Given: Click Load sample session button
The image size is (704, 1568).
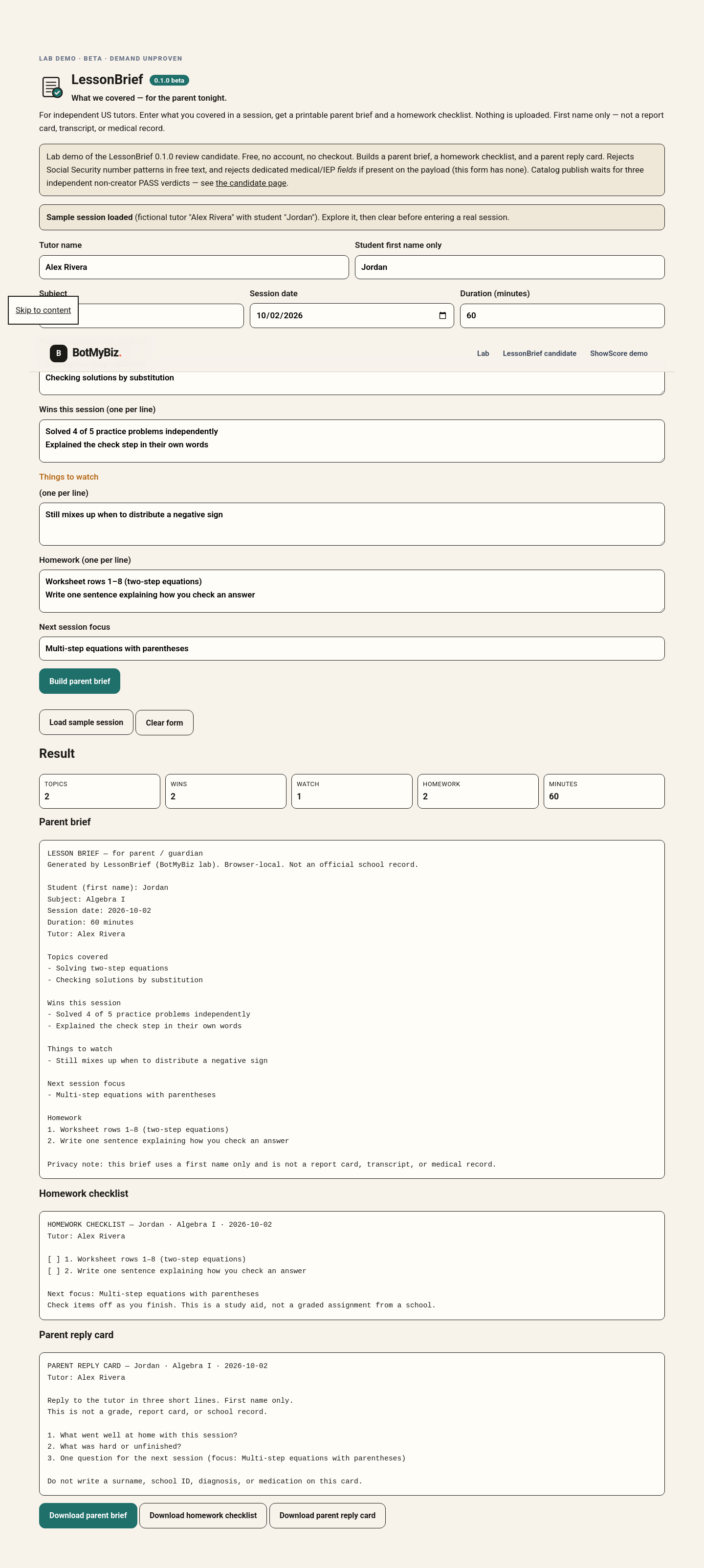Looking at the screenshot, I should (87, 723).
